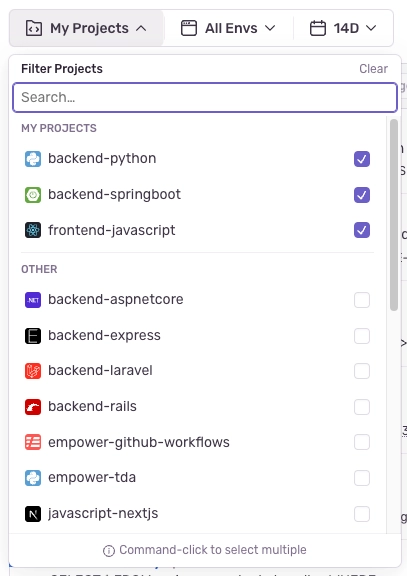
Task: Check the empower-tda checkbox
Action: point(362,478)
